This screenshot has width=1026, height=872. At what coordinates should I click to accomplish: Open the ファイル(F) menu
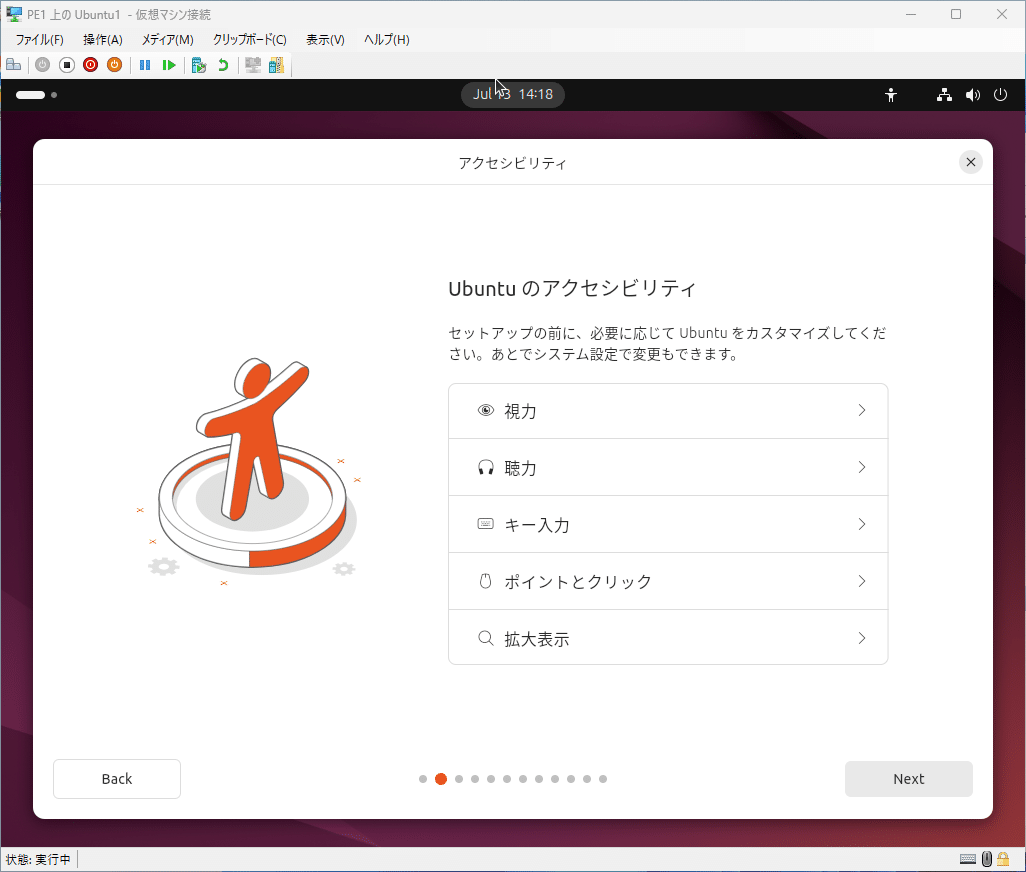(x=39, y=40)
